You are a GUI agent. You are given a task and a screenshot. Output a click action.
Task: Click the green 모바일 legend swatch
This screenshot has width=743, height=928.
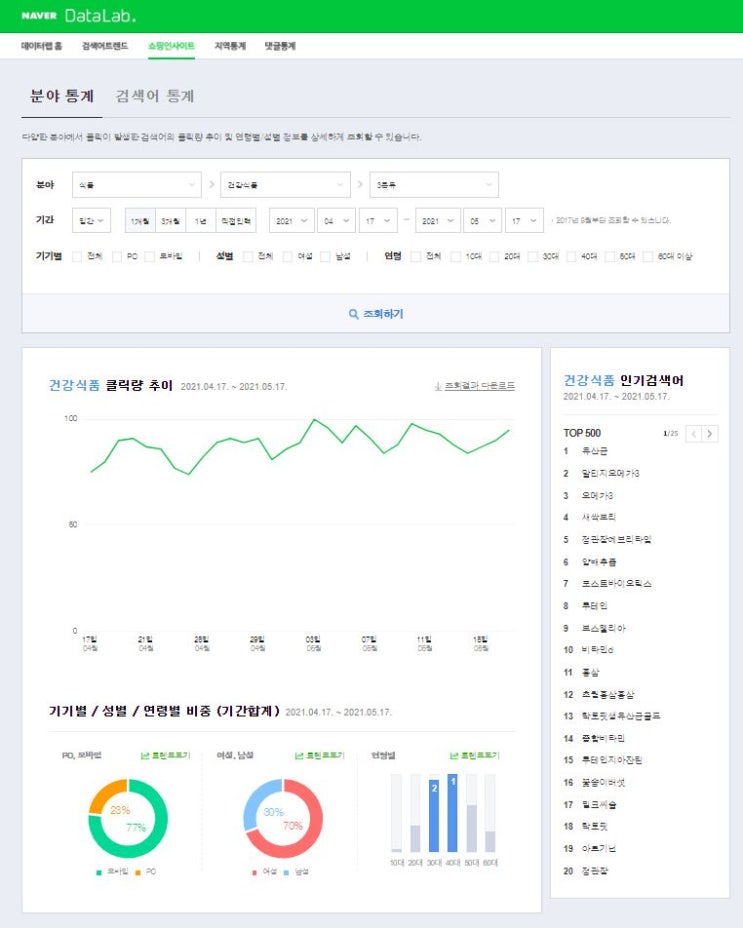point(99,872)
